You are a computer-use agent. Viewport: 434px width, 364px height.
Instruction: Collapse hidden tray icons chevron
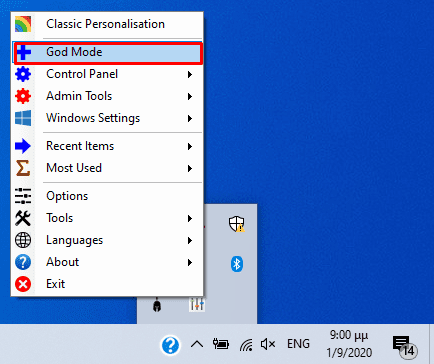coord(197,344)
